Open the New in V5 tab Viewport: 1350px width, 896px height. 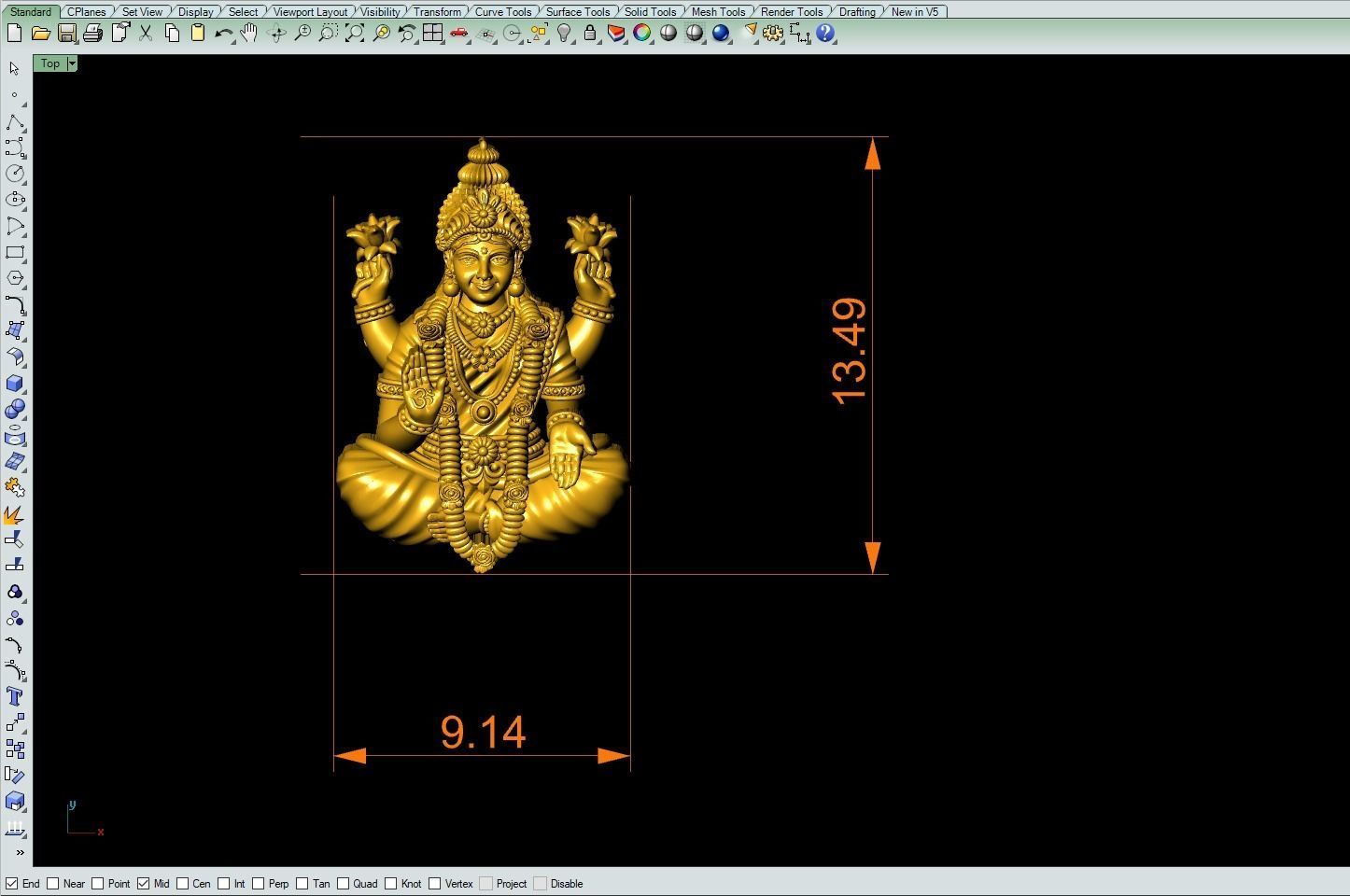(915, 12)
